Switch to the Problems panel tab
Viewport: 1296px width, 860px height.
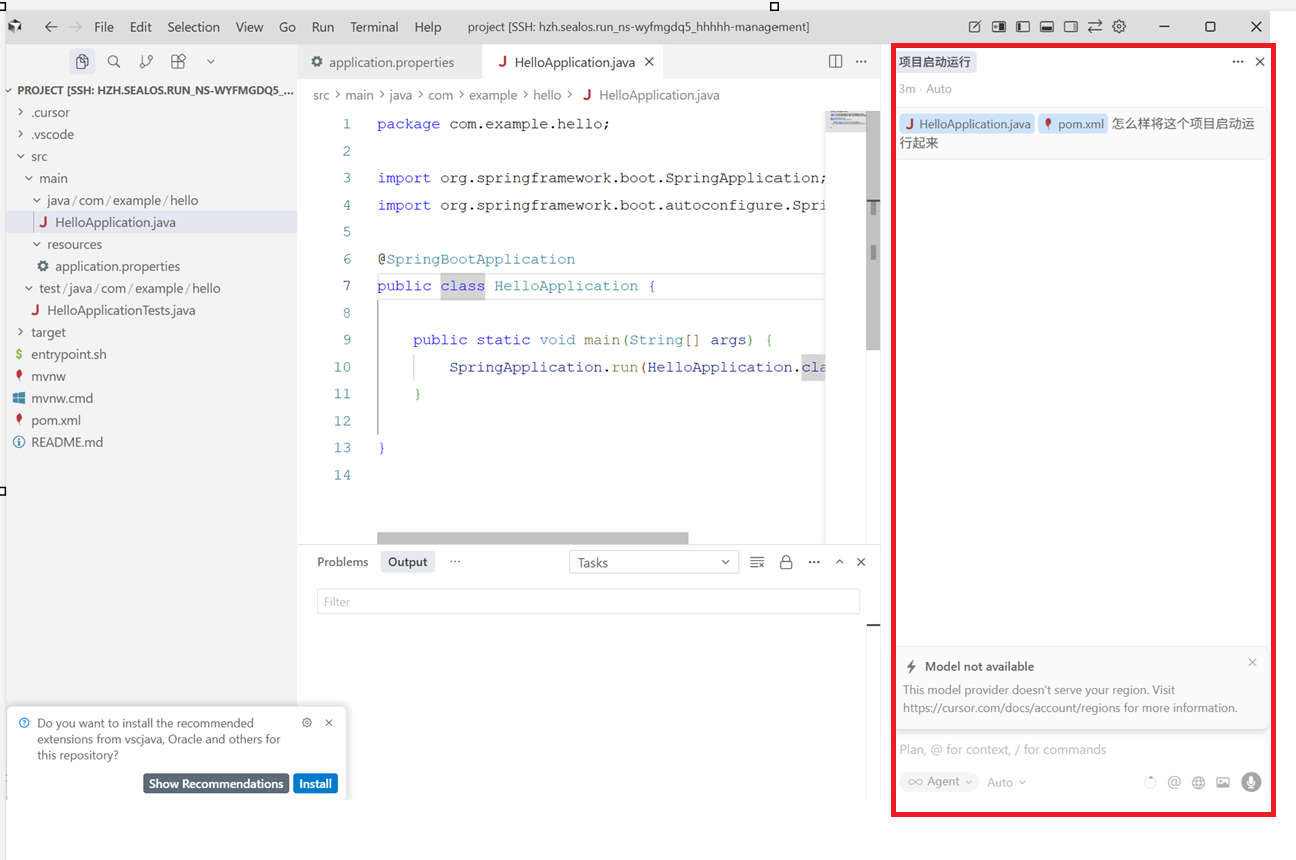click(x=343, y=562)
